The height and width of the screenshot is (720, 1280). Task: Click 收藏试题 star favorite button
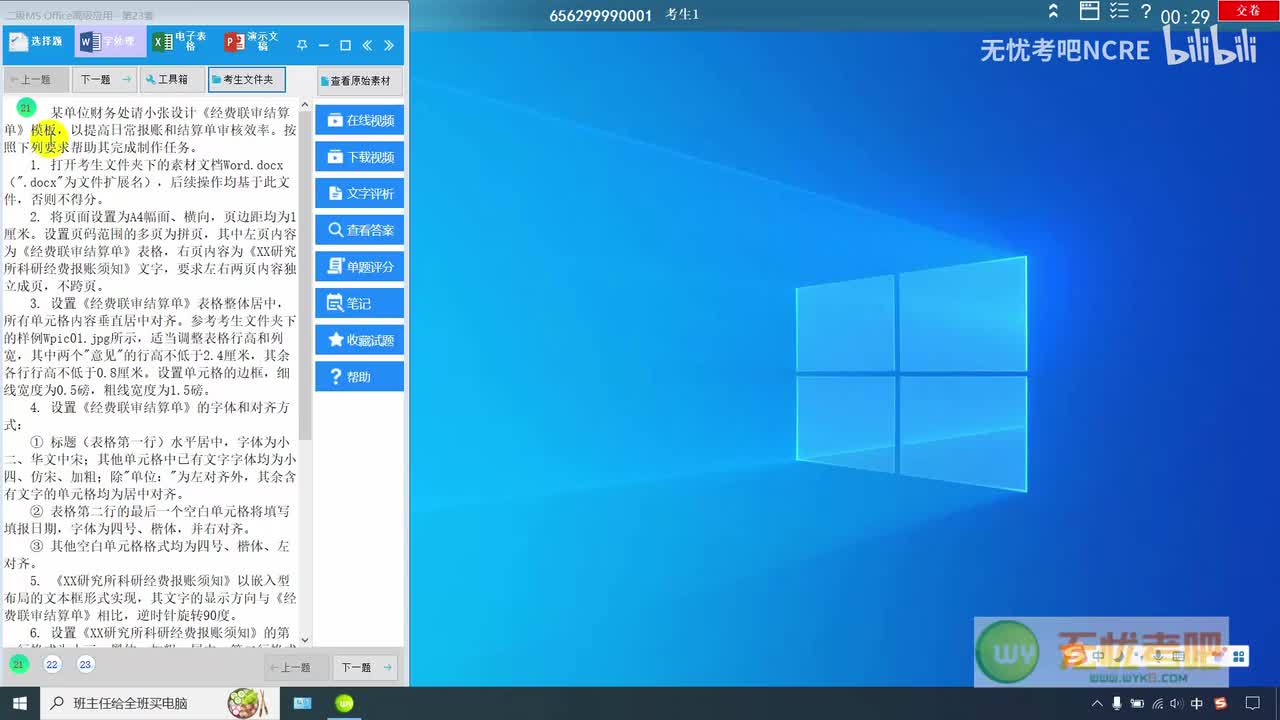(360, 340)
